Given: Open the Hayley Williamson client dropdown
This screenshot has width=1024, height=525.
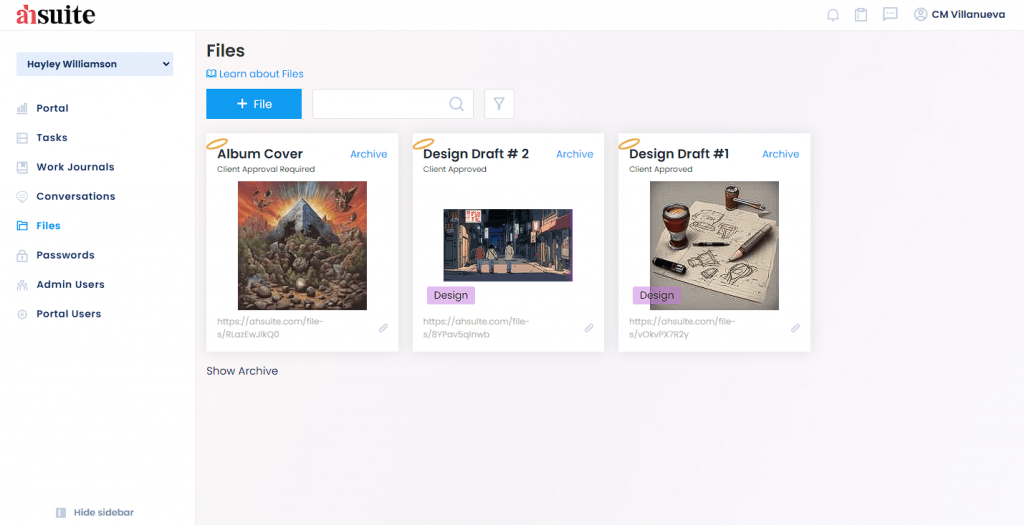Looking at the screenshot, I should (x=95, y=64).
